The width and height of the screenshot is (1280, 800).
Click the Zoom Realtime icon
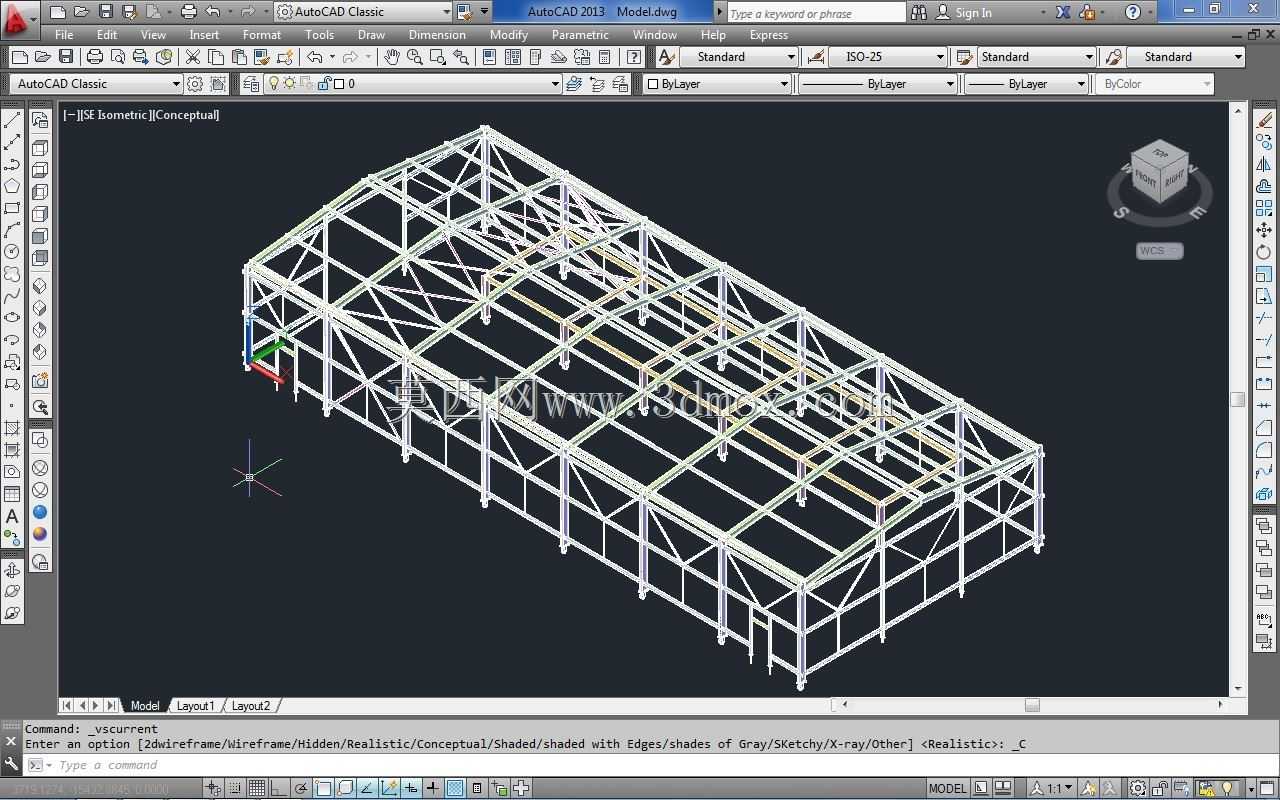click(x=414, y=57)
